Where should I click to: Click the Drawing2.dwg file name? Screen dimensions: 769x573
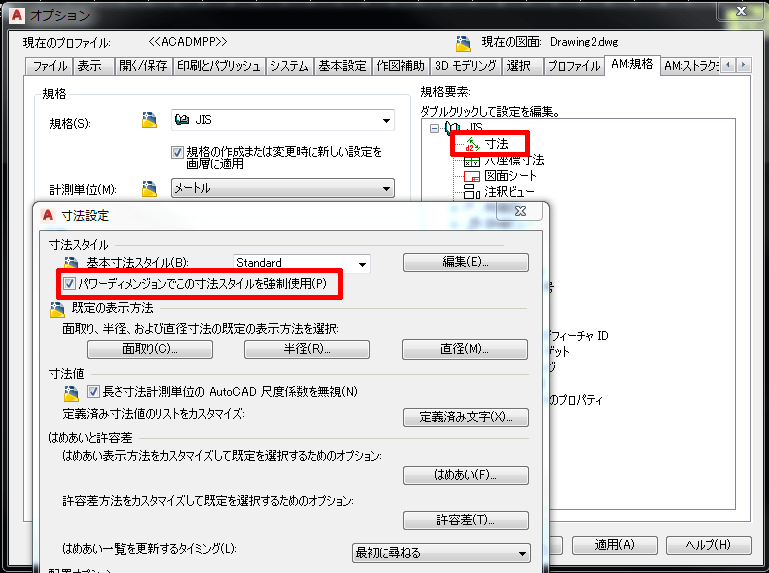[584, 42]
